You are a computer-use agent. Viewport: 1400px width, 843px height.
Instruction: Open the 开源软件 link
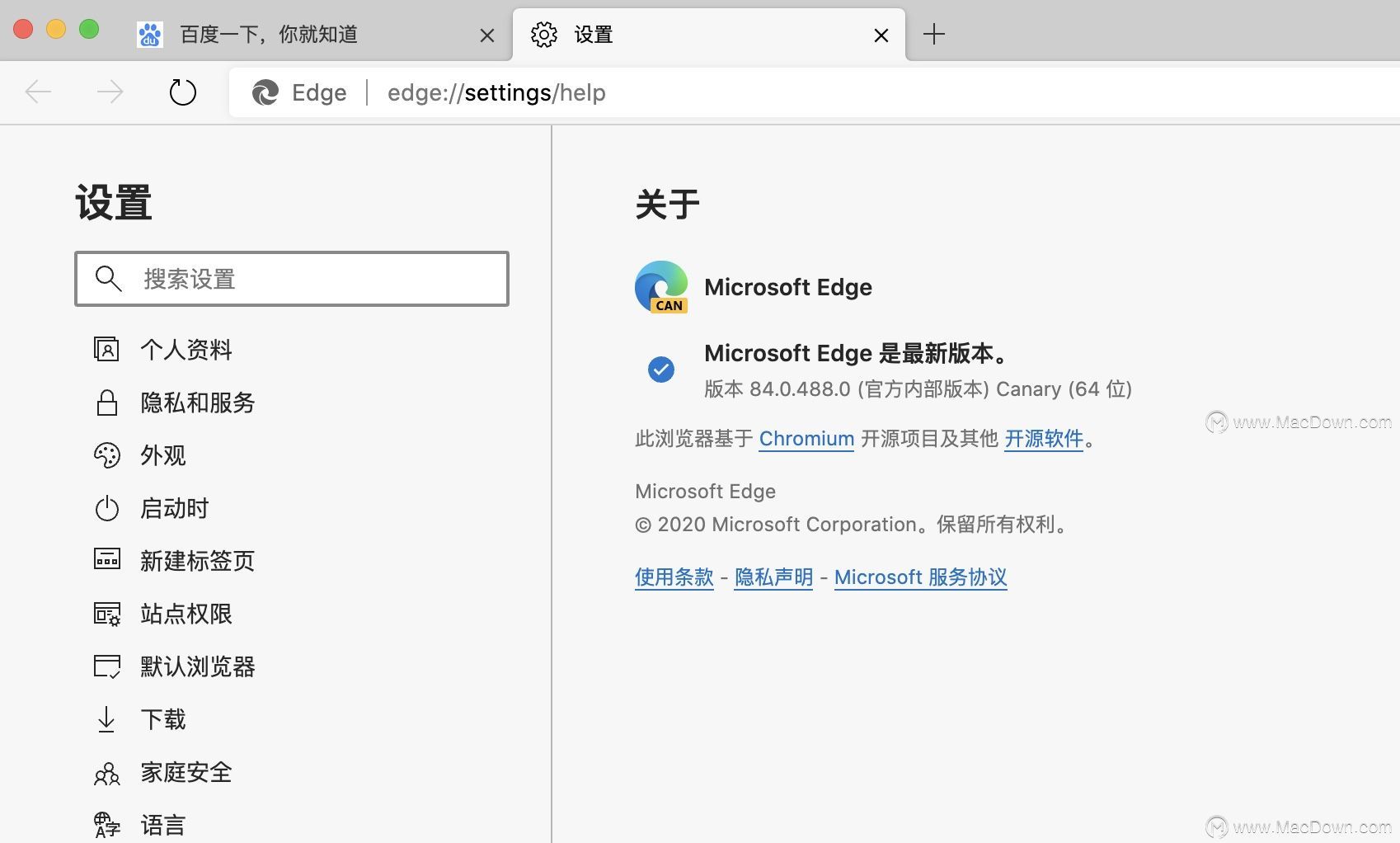coord(1044,439)
